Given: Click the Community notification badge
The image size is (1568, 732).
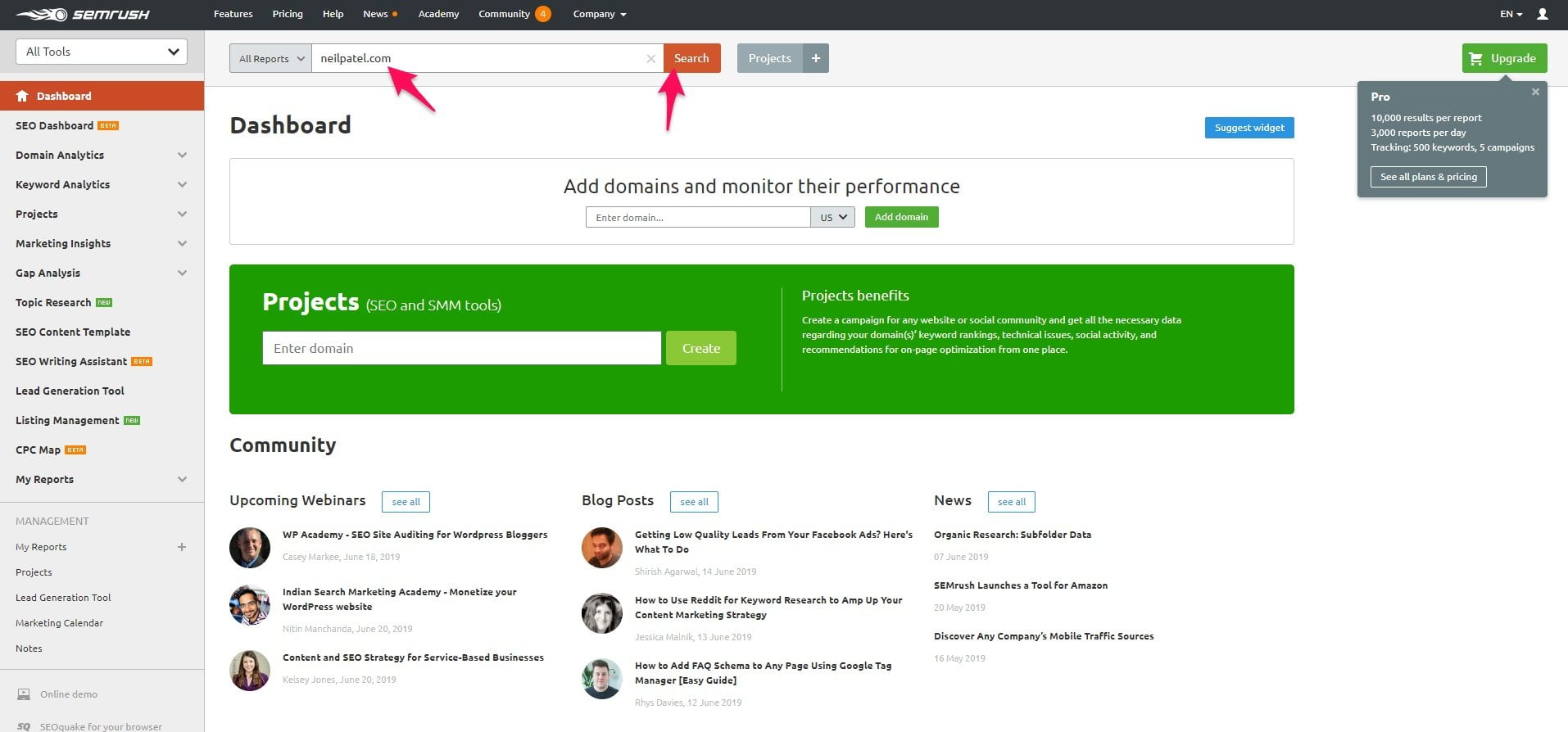Looking at the screenshot, I should coord(542,14).
